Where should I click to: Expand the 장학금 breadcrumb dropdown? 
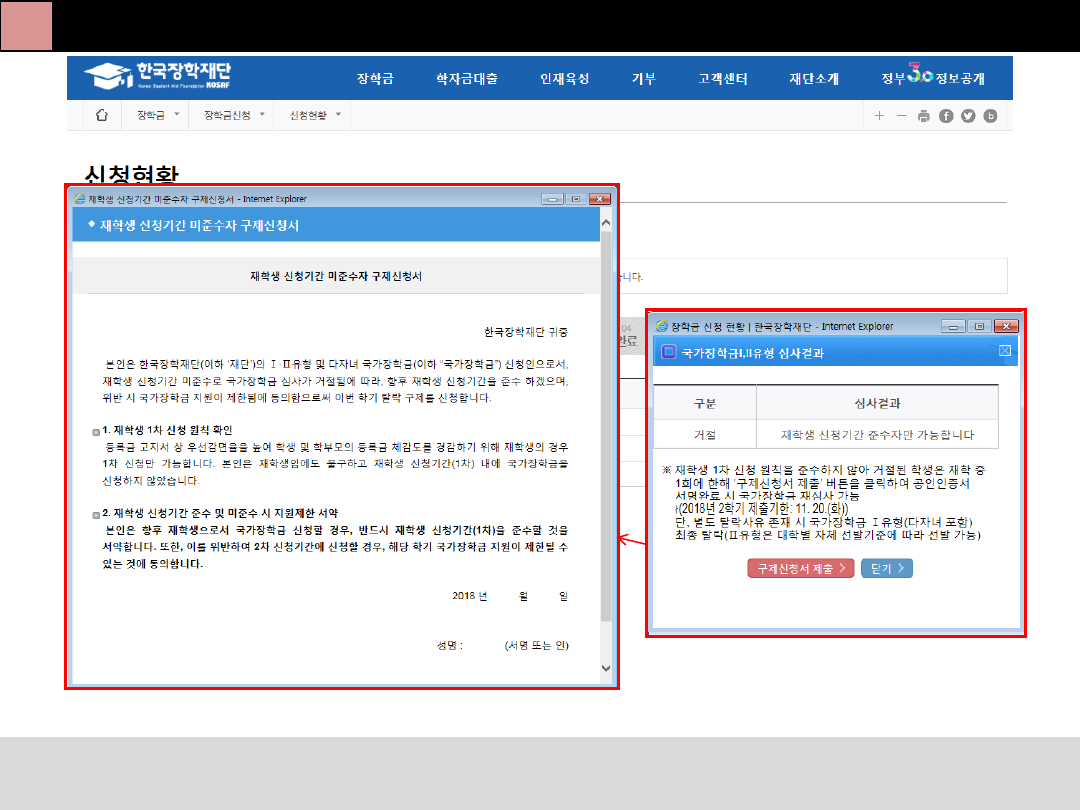point(158,115)
